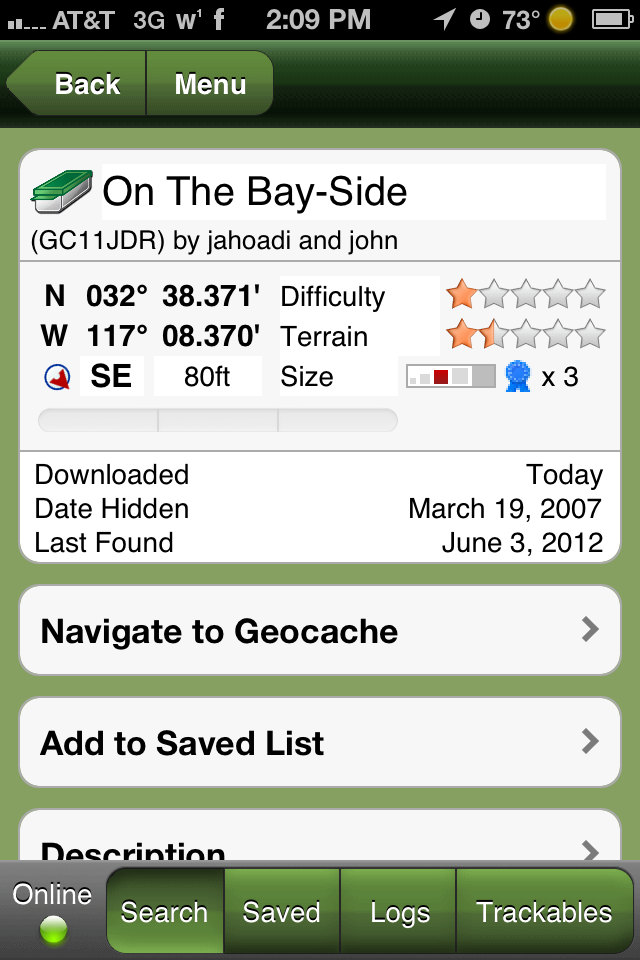The width and height of the screenshot is (640, 960).
Task: Tap the cache size indicator bar
Action: tap(450, 377)
